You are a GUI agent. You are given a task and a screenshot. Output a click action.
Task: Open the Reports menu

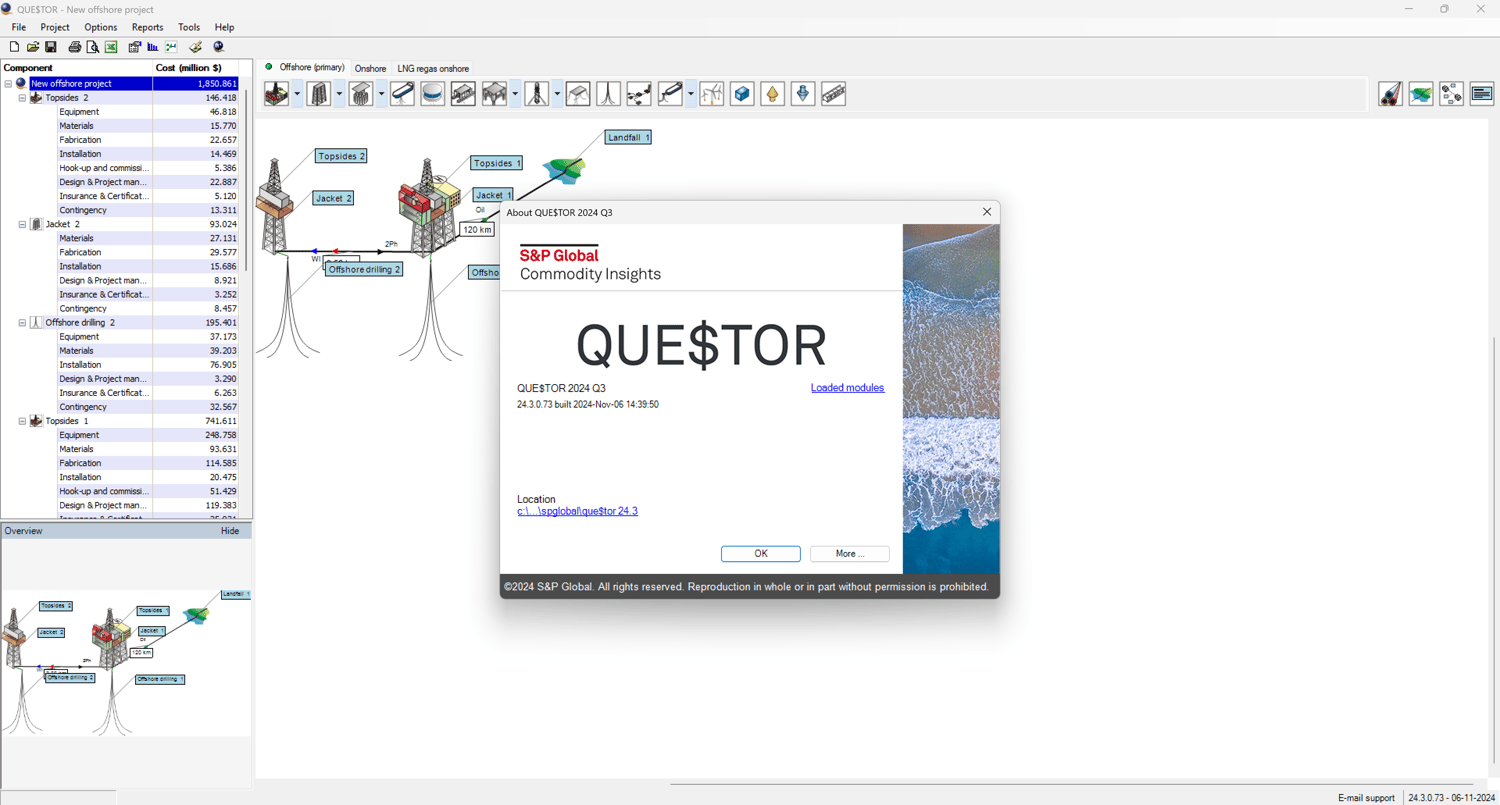pyautogui.click(x=148, y=27)
